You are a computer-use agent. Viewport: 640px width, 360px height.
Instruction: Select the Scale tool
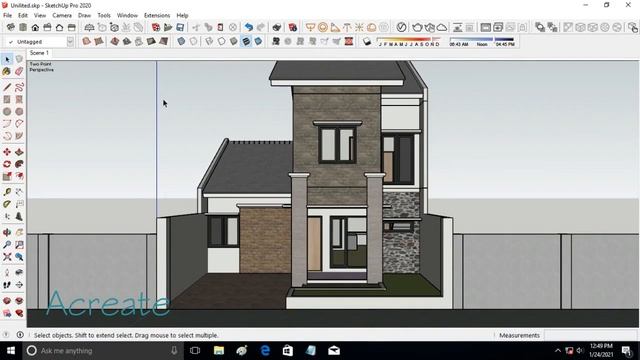7,176
